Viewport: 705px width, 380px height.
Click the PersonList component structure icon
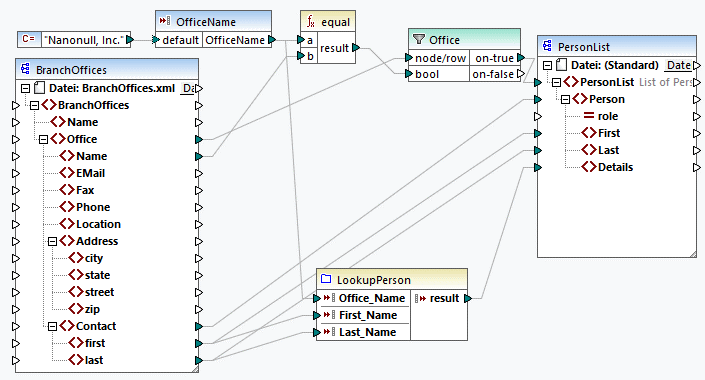click(547, 46)
